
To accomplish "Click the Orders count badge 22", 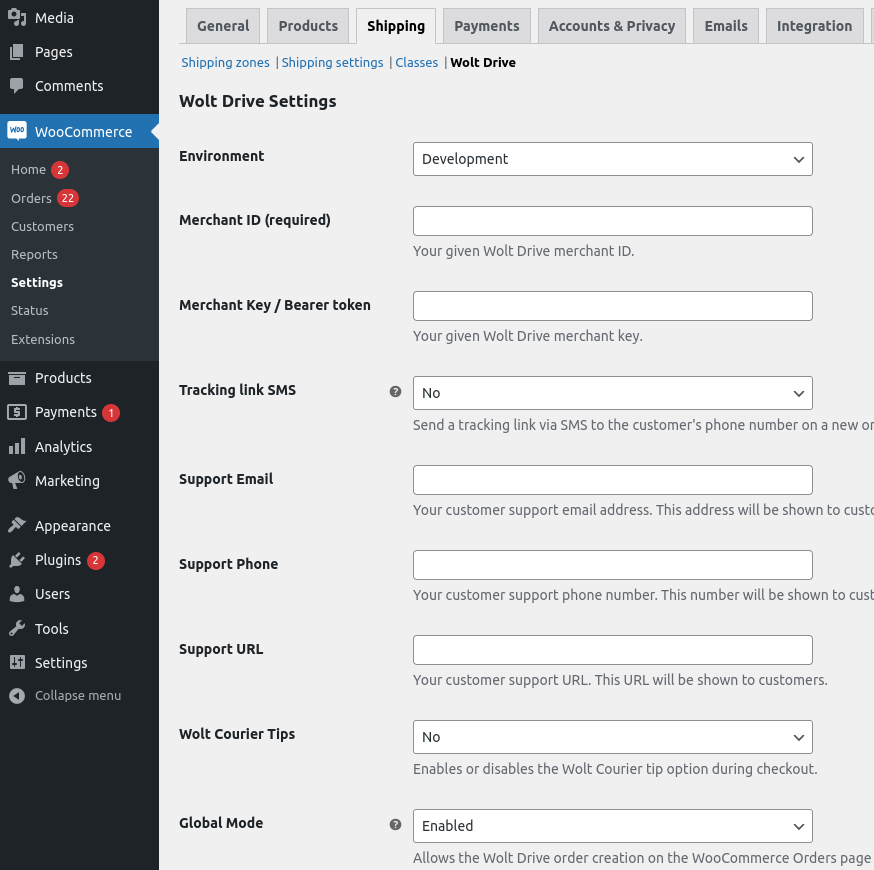I will (x=67, y=198).
